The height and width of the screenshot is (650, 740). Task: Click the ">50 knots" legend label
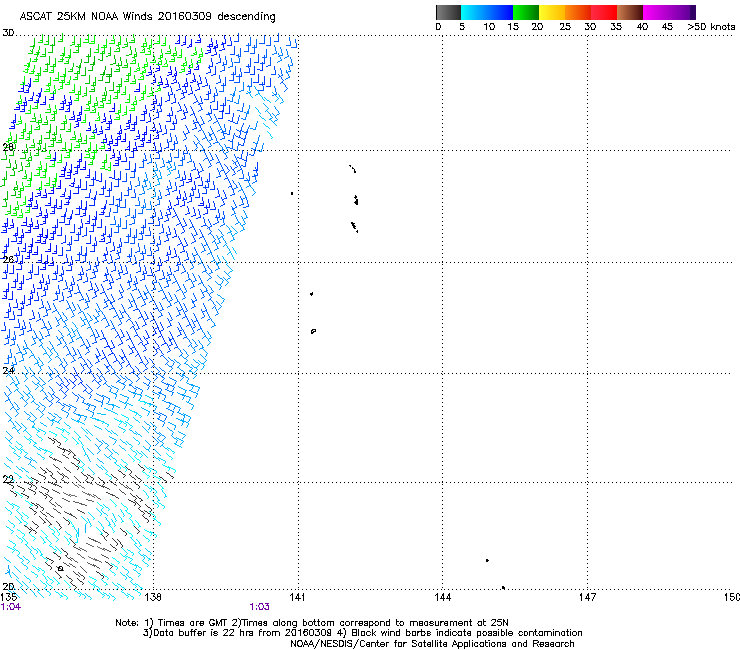click(x=711, y=27)
